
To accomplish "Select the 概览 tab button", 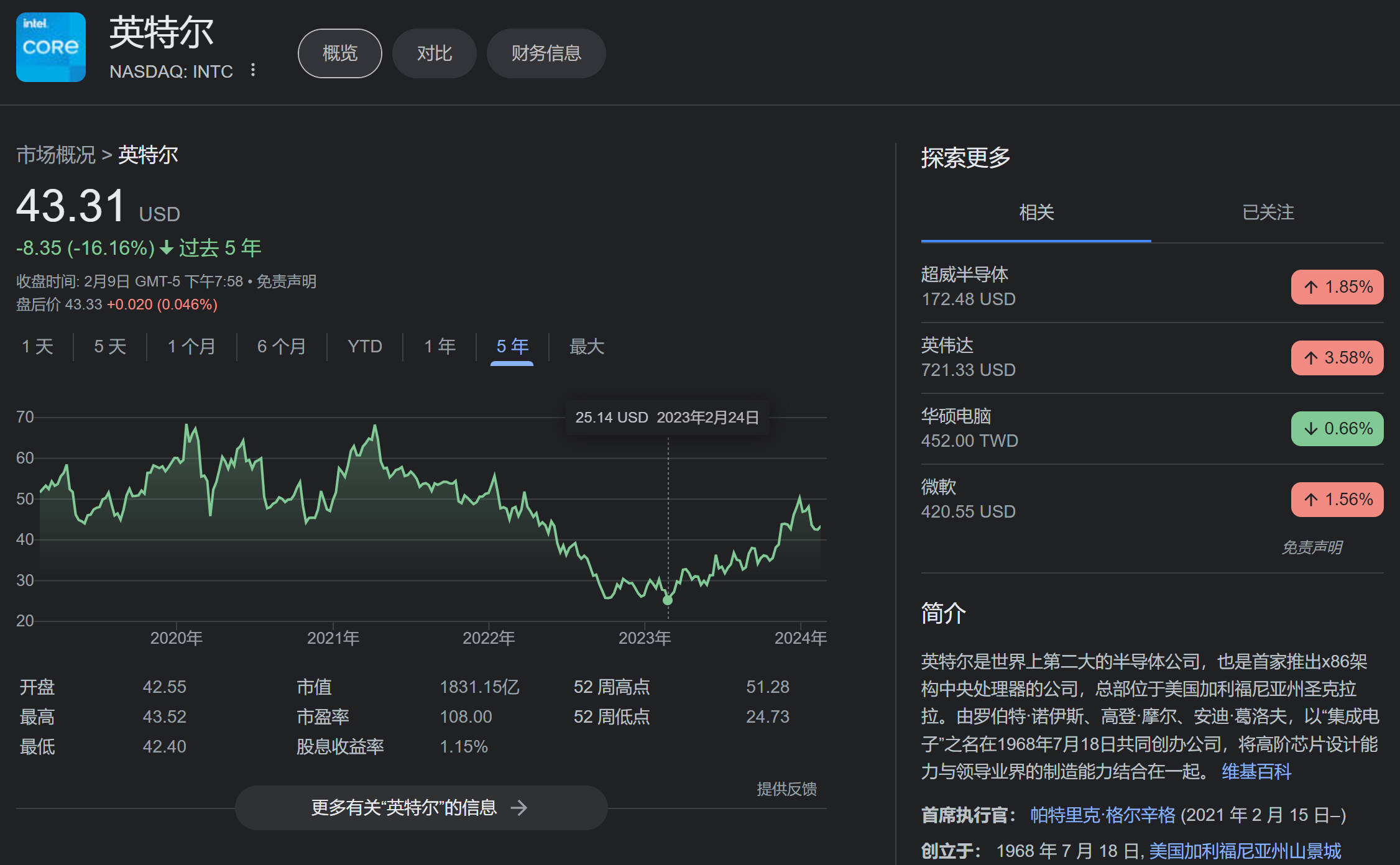I will [x=340, y=53].
